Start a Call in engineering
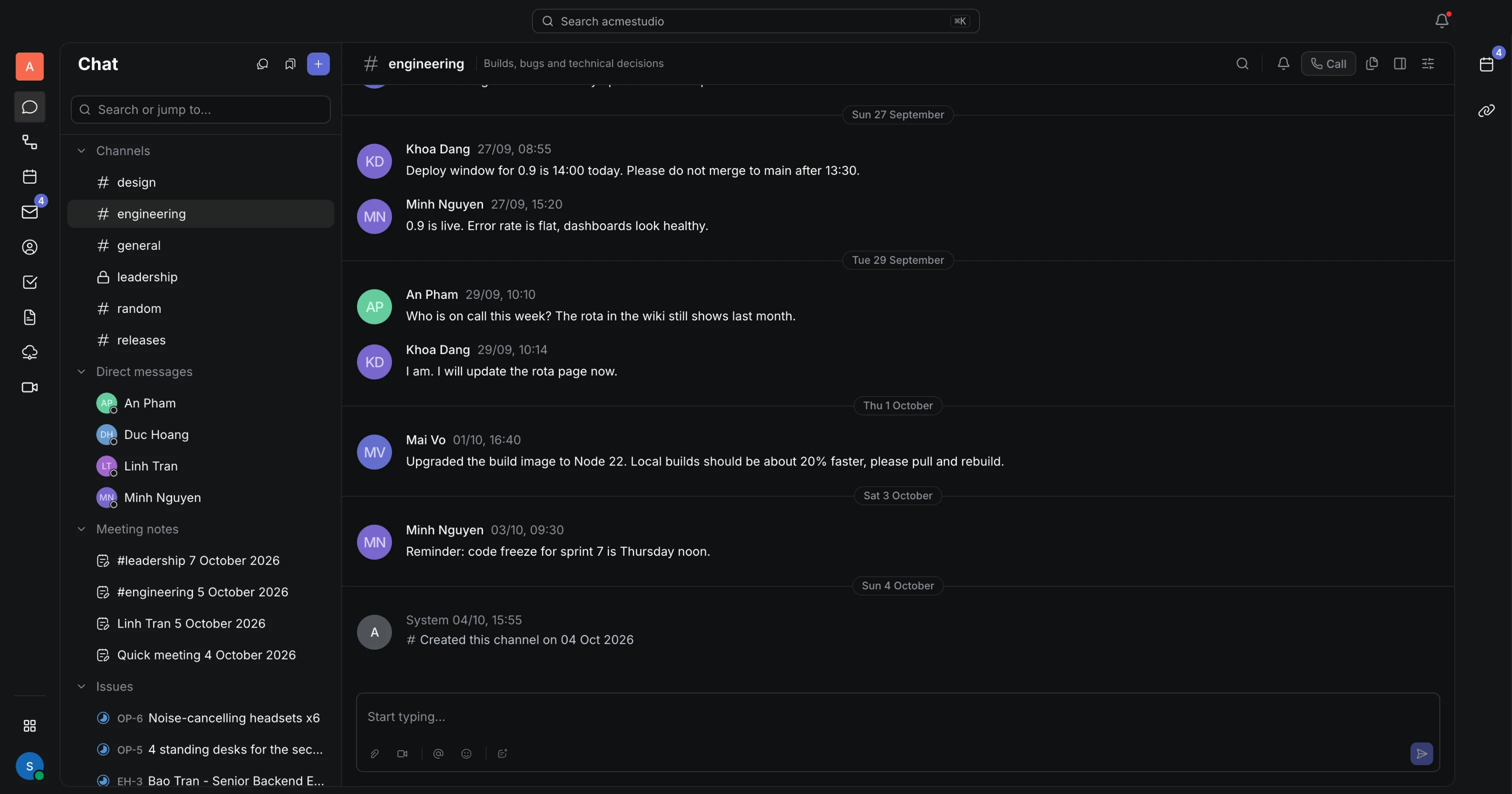 click(1328, 63)
